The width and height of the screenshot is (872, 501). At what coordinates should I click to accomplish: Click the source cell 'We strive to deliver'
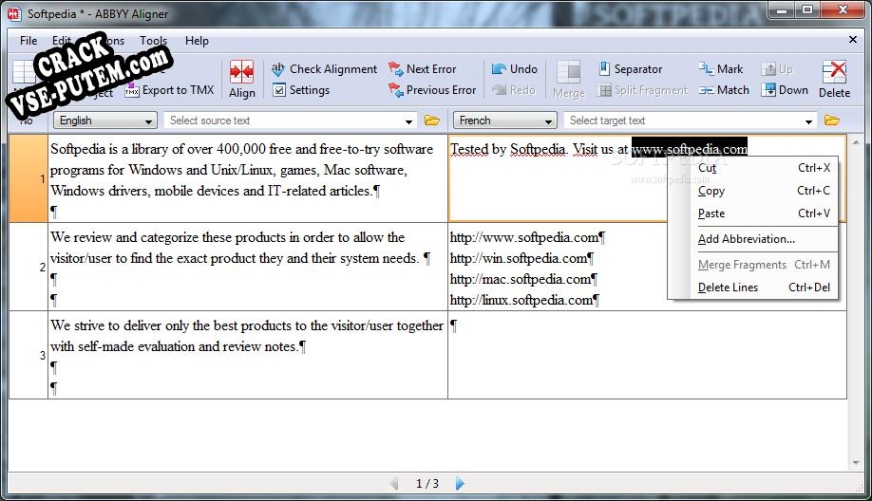[x=247, y=355]
